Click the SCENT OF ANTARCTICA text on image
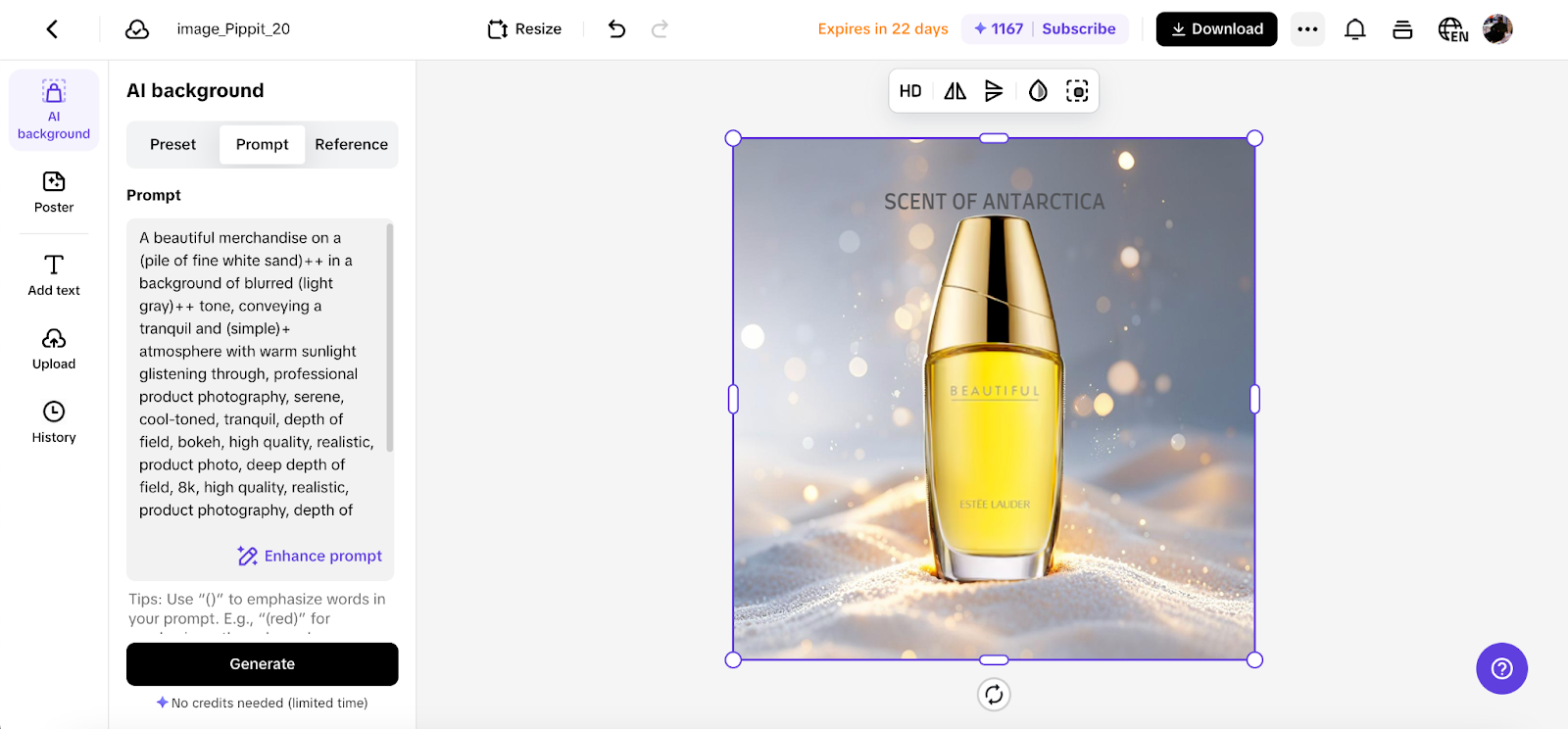 tap(994, 202)
